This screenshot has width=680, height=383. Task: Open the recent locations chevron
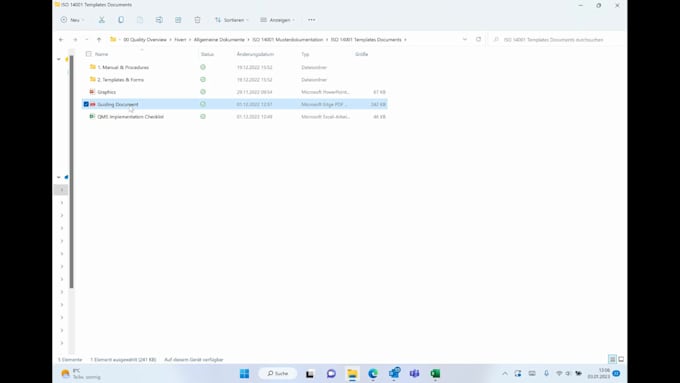pos(86,39)
